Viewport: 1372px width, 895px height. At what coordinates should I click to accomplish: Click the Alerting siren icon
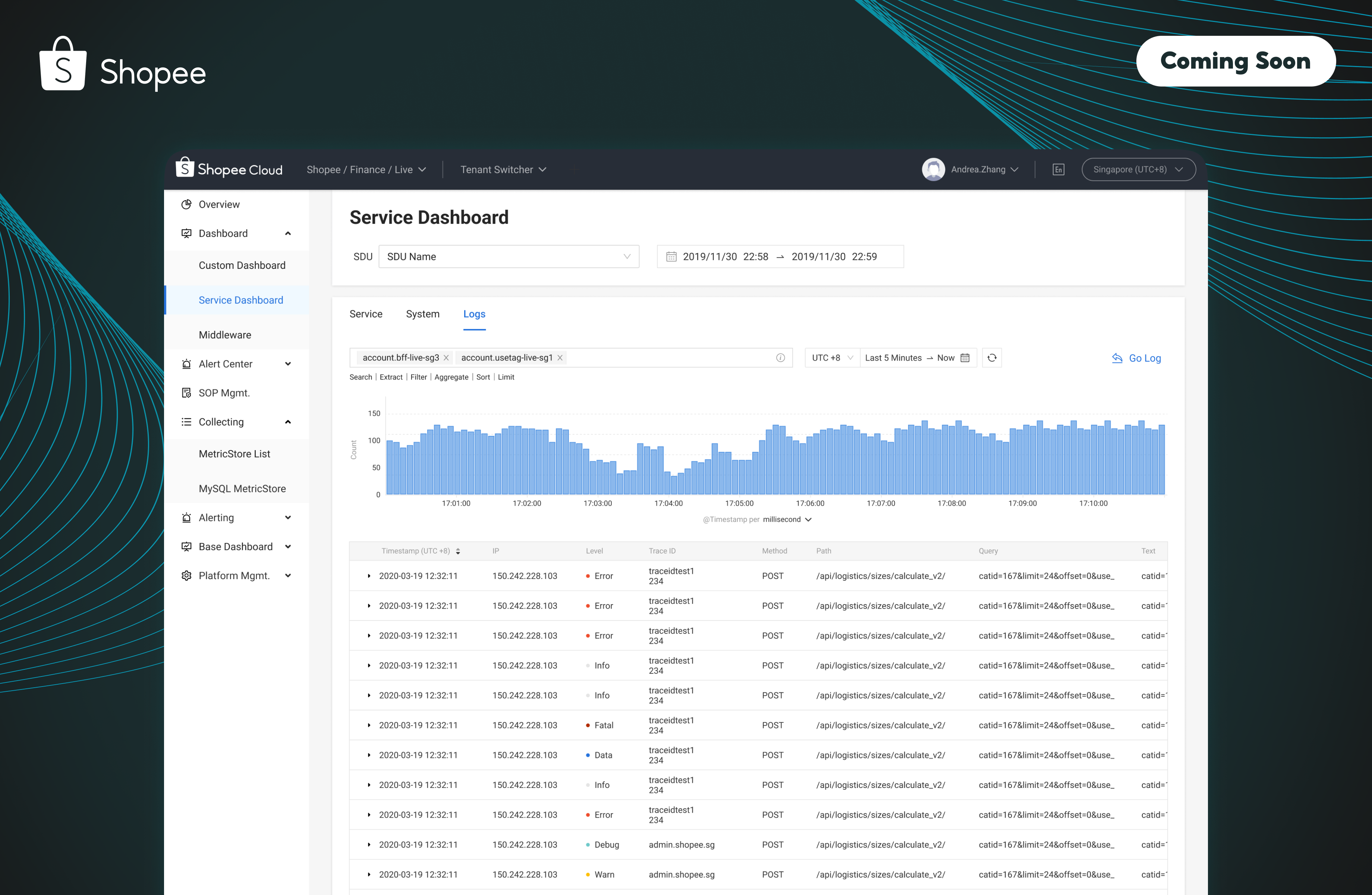click(186, 518)
